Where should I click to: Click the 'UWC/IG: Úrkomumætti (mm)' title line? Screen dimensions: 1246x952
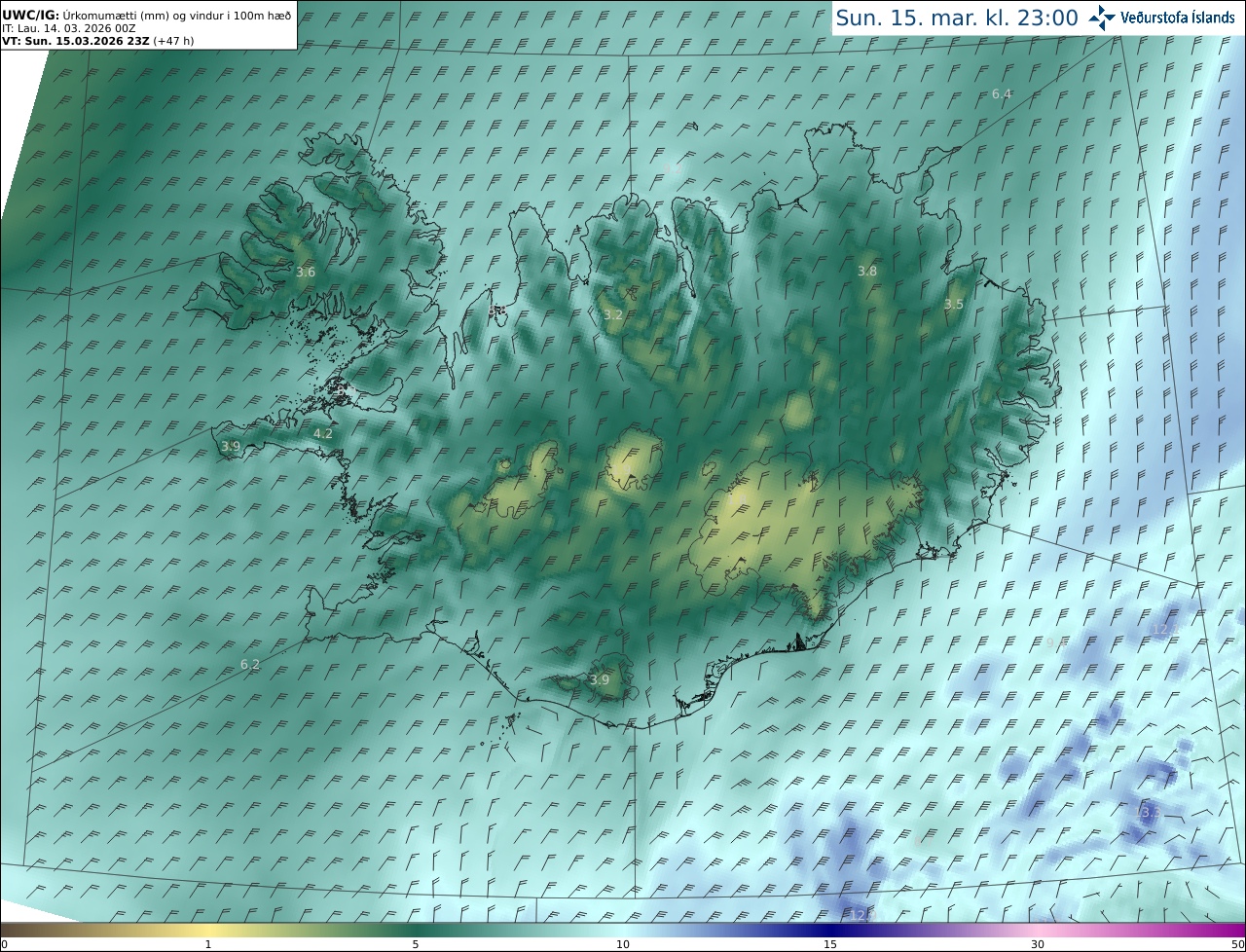(x=146, y=16)
